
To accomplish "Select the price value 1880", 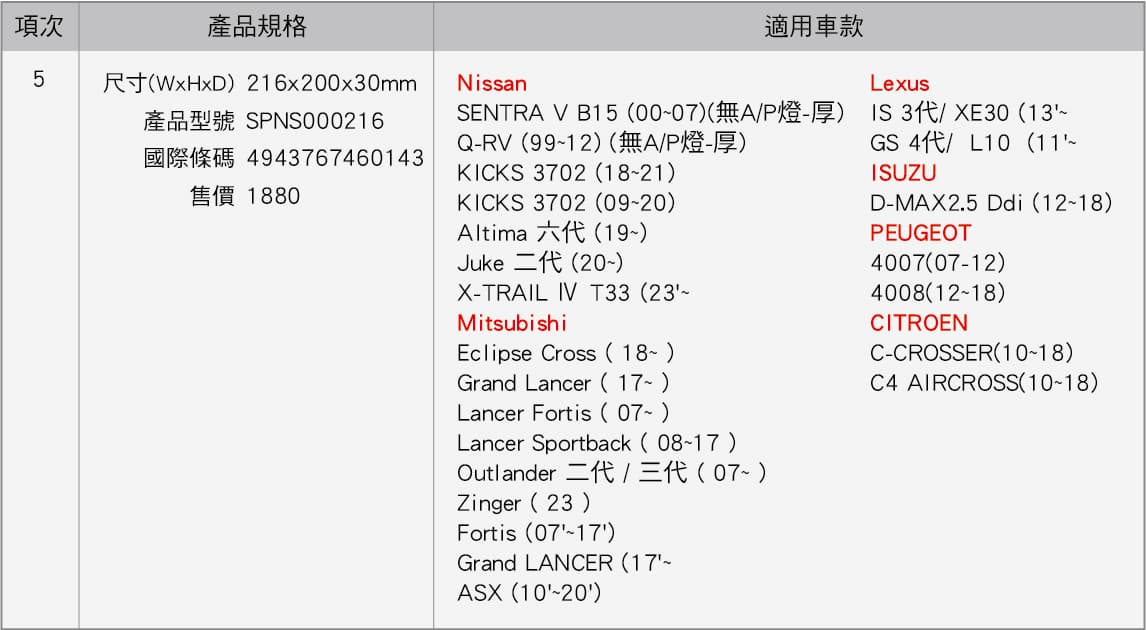I will point(273,196).
